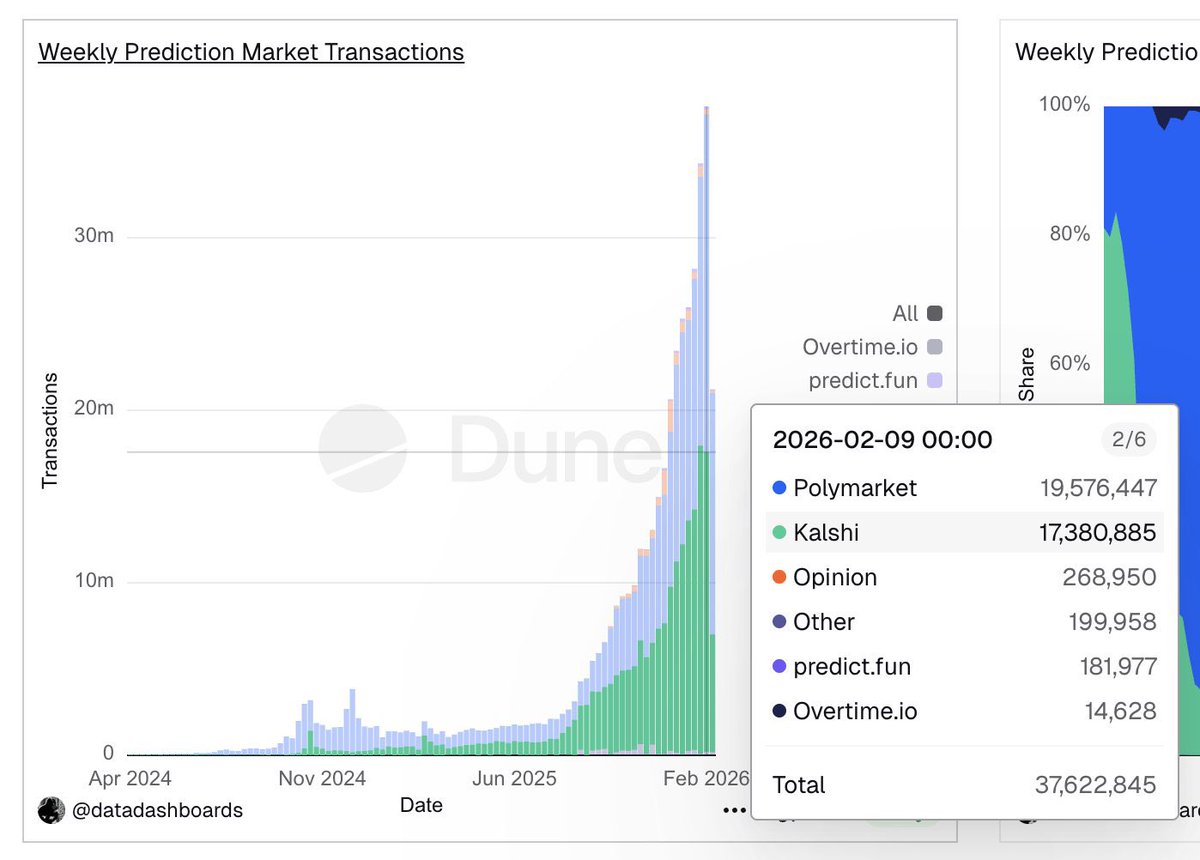Click the Feb 2026 x-axis label
1200x860 pixels.
point(707,778)
